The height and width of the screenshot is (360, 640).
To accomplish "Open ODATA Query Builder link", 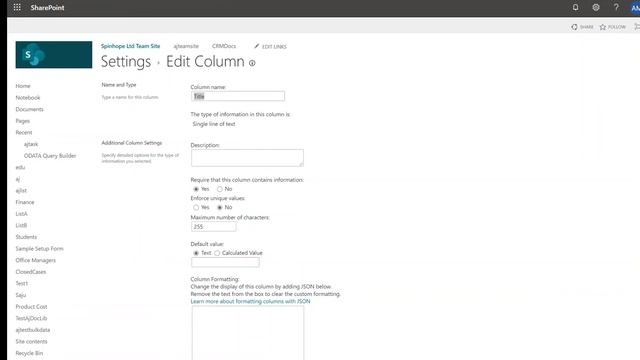I will point(50,156).
